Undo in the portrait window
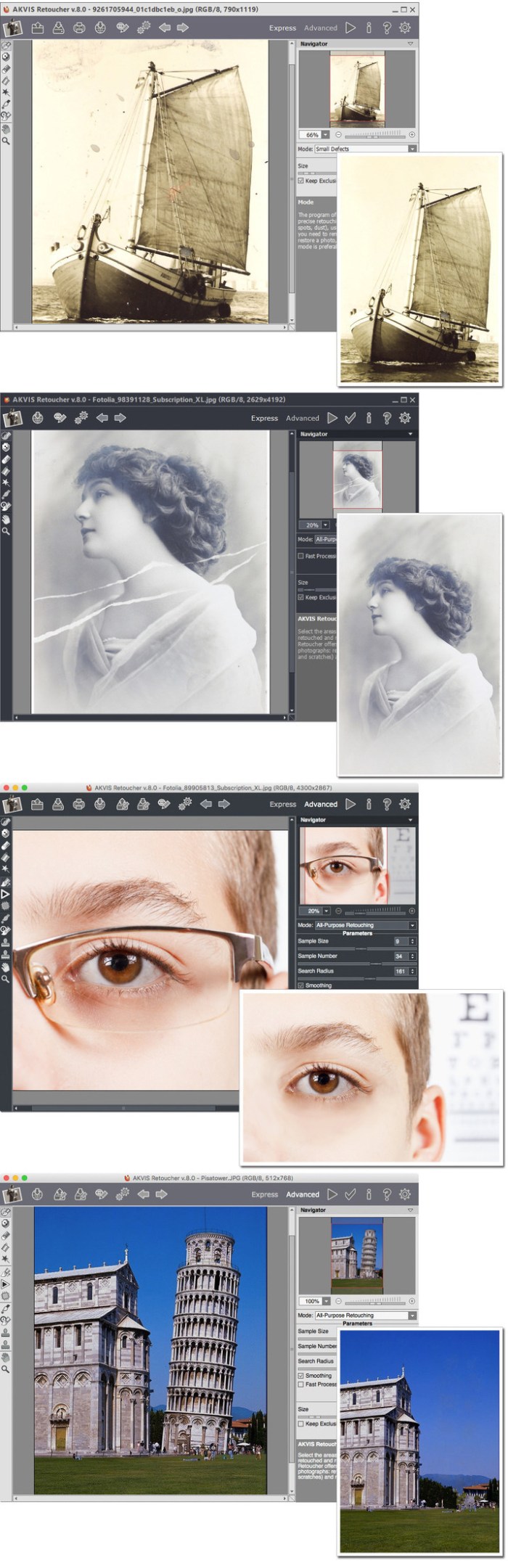The image size is (508, 1568). tap(102, 418)
